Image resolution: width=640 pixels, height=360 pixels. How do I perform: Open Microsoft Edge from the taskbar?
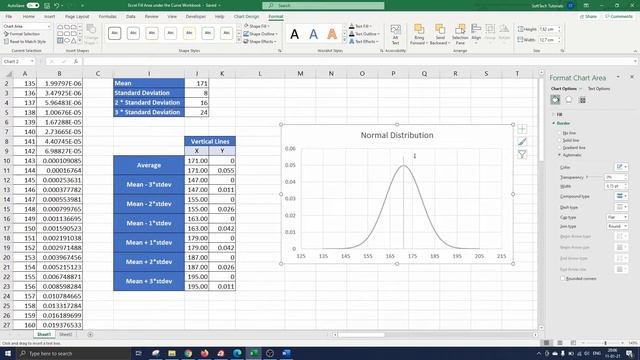[x=237, y=353]
